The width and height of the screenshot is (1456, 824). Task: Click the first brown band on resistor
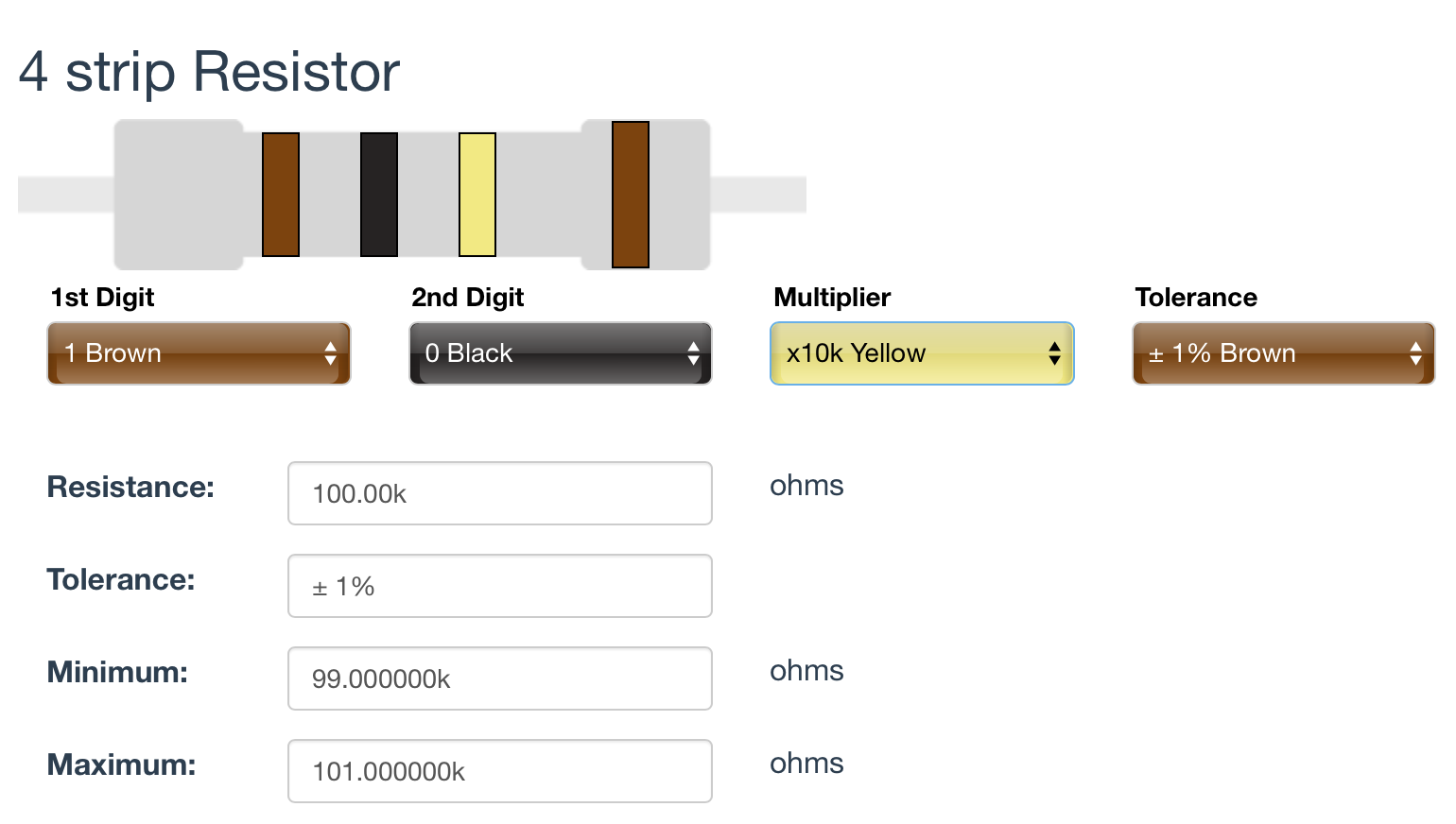click(x=281, y=195)
